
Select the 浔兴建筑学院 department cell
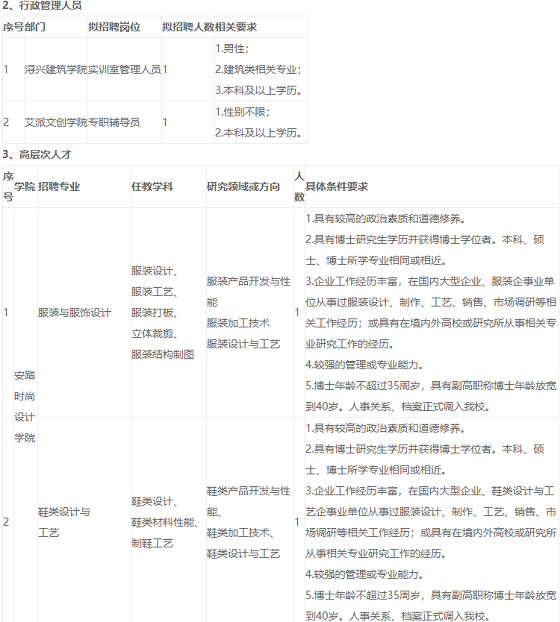click(x=56, y=69)
